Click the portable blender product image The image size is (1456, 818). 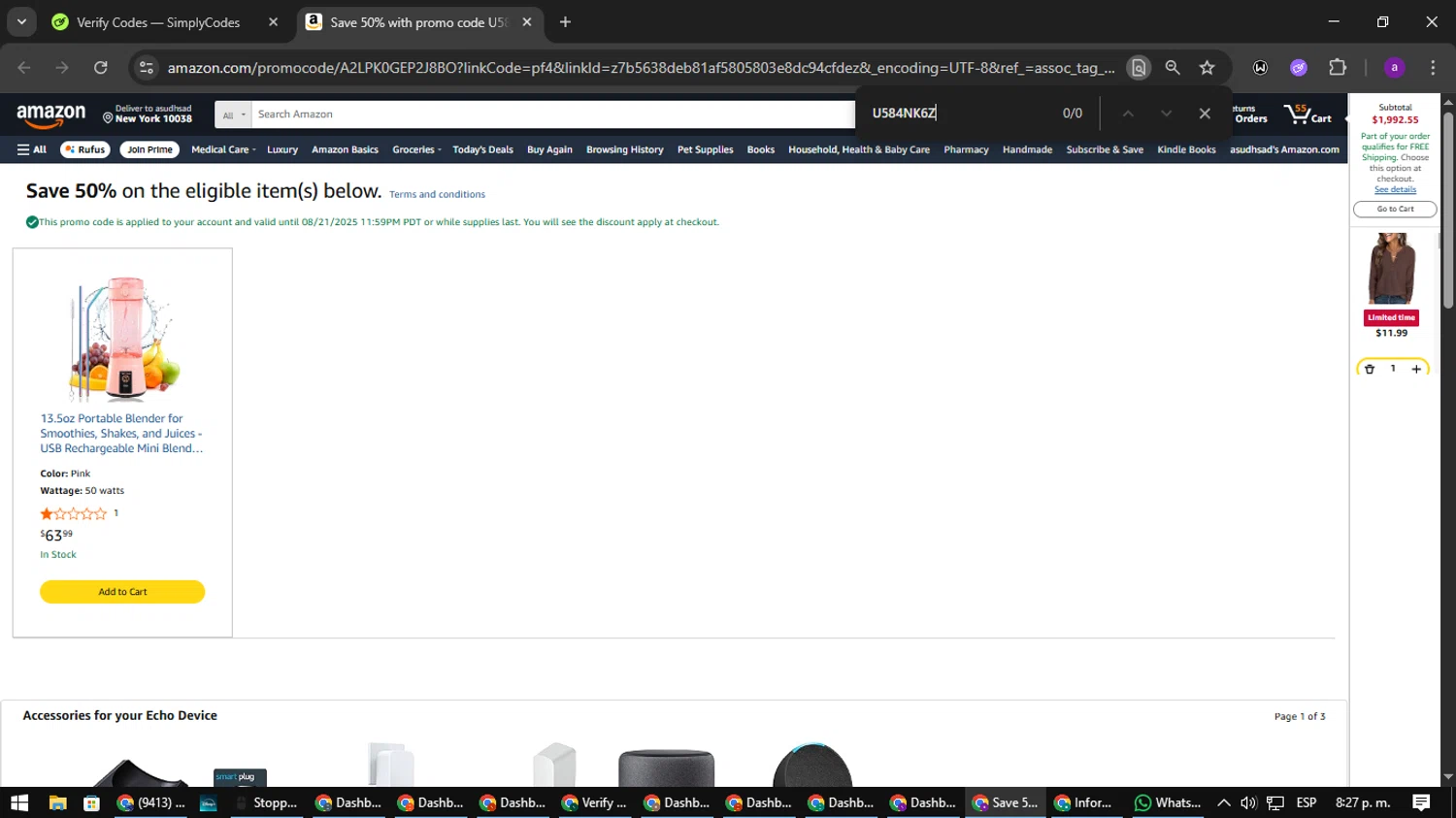(x=123, y=338)
